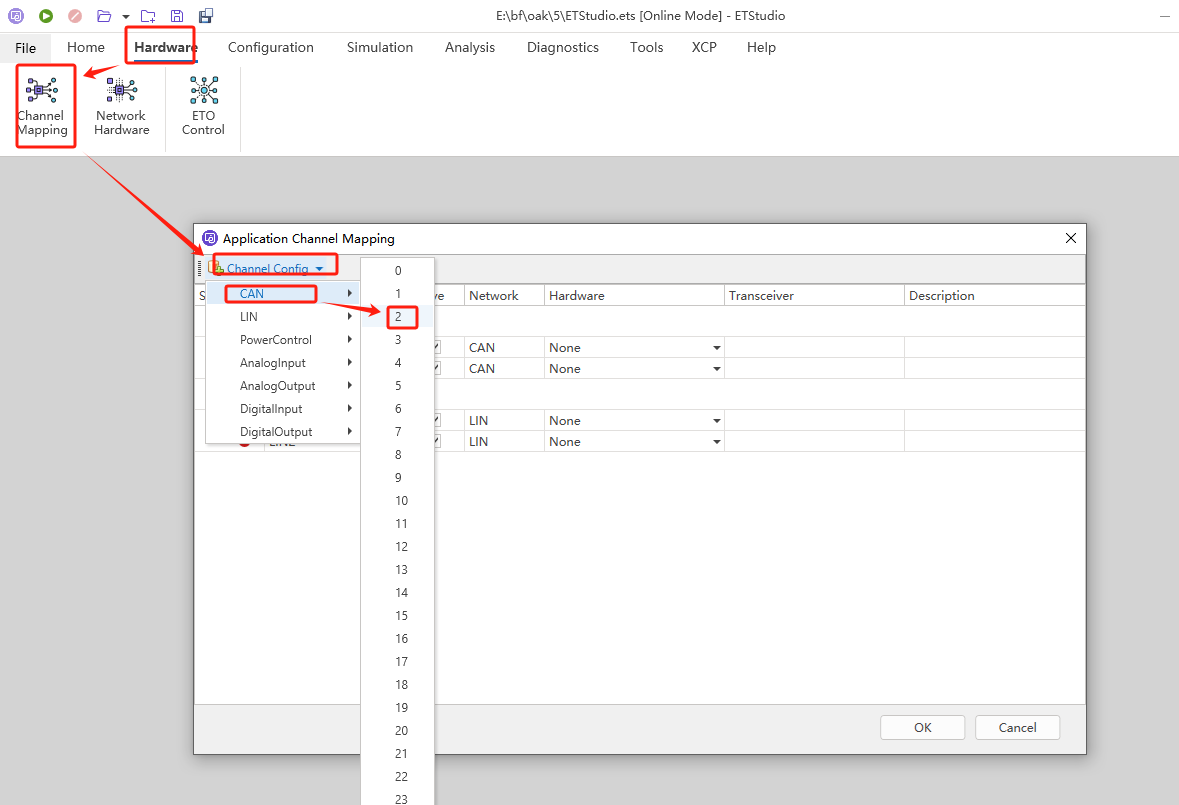Expand Hardware dropdown for first CAN row

716,348
